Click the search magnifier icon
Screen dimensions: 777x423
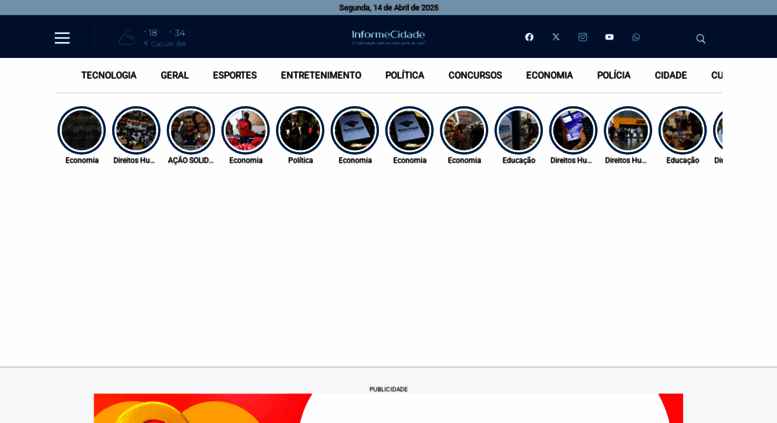click(701, 39)
